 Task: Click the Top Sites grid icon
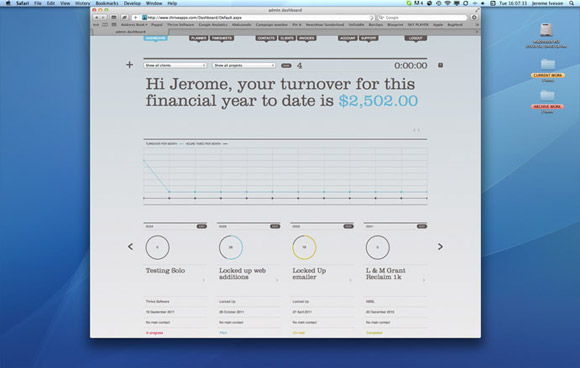pos(114,25)
